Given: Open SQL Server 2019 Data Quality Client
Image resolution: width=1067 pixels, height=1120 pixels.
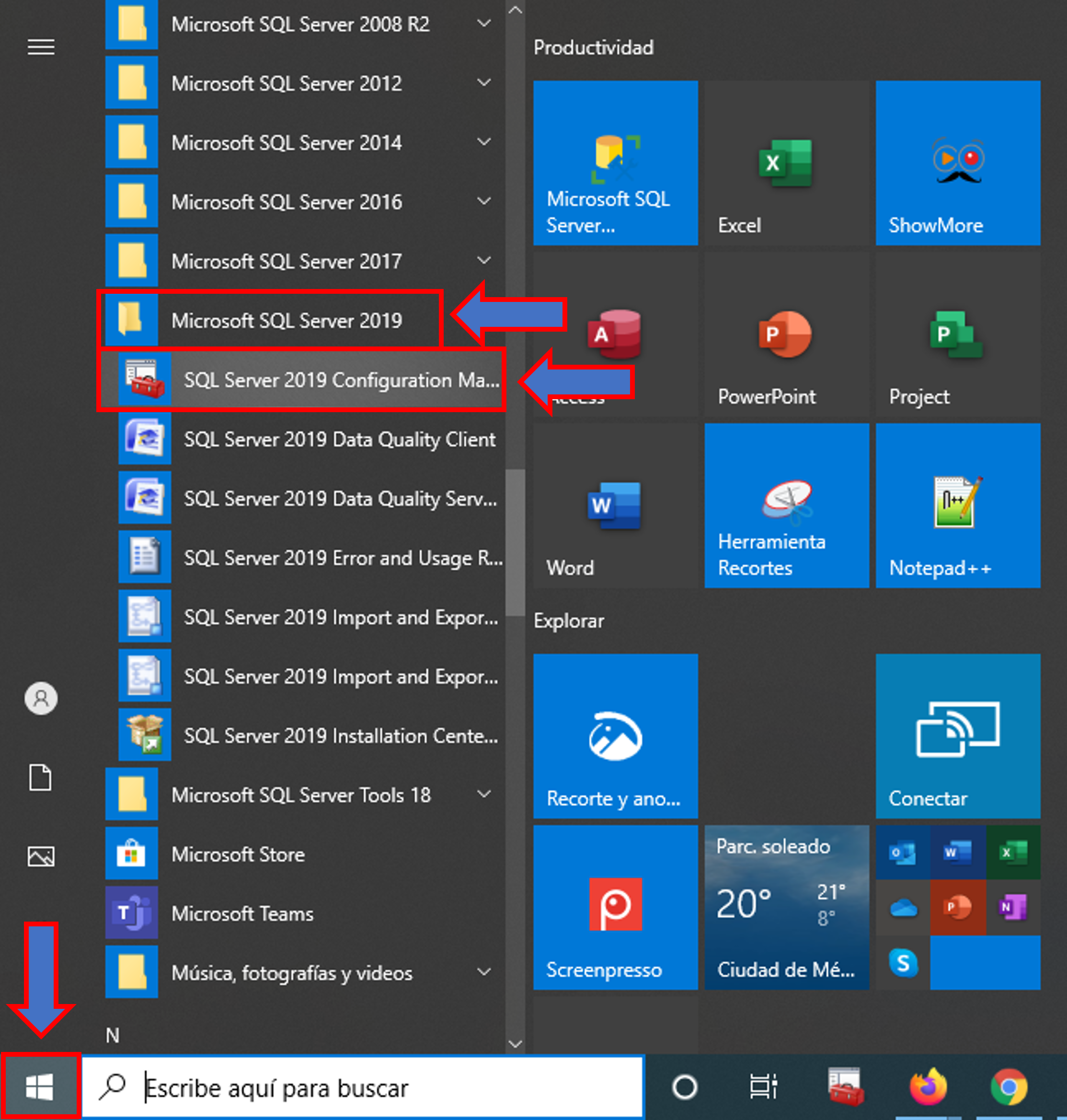Looking at the screenshot, I should pos(340,439).
